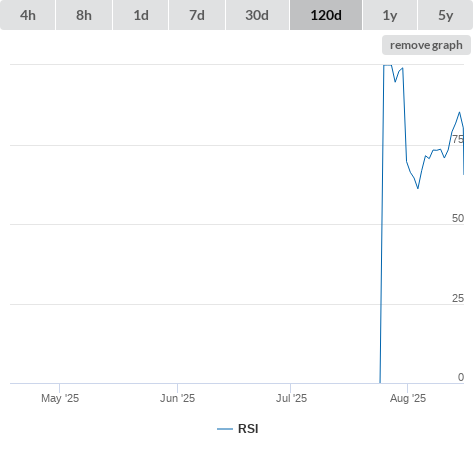Select the 7d range tab

point(197,15)
